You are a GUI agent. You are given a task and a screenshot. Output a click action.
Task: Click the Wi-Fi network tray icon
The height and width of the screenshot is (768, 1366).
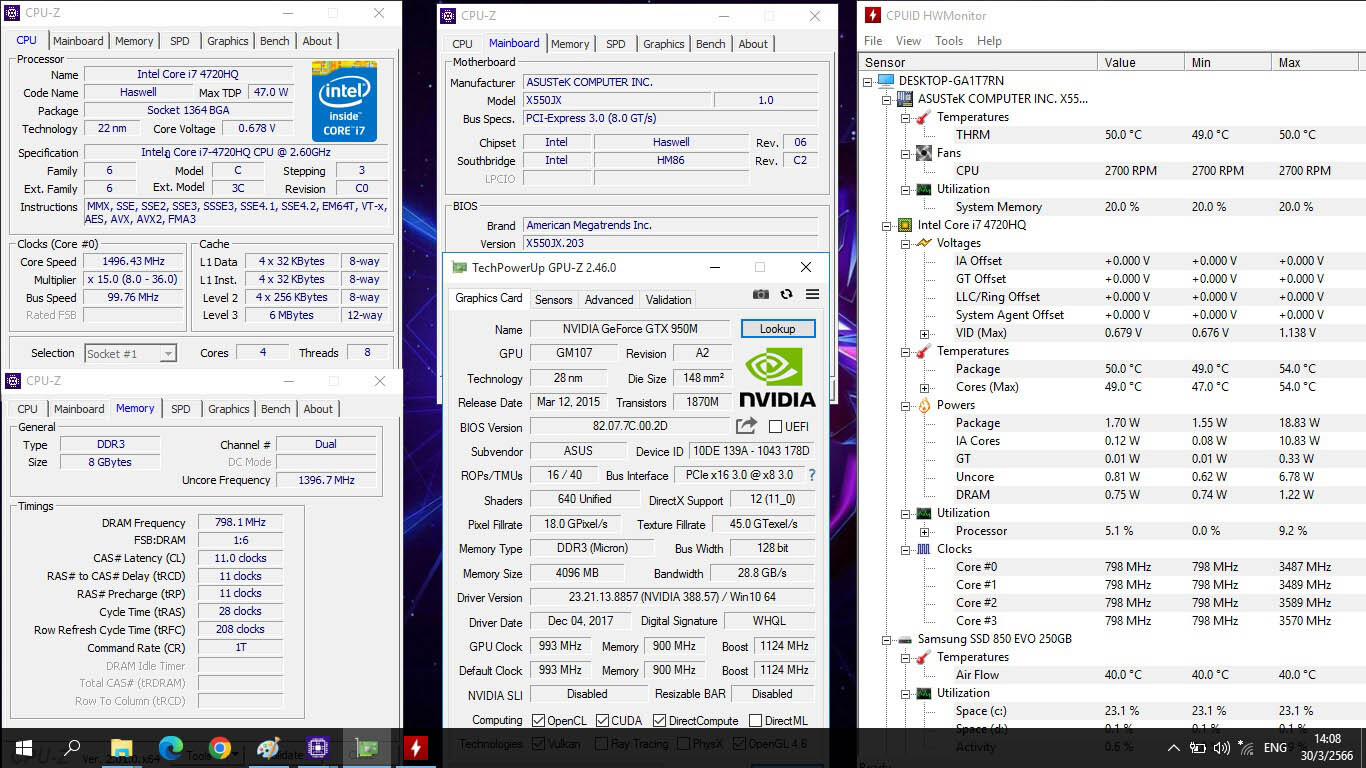1246,748
